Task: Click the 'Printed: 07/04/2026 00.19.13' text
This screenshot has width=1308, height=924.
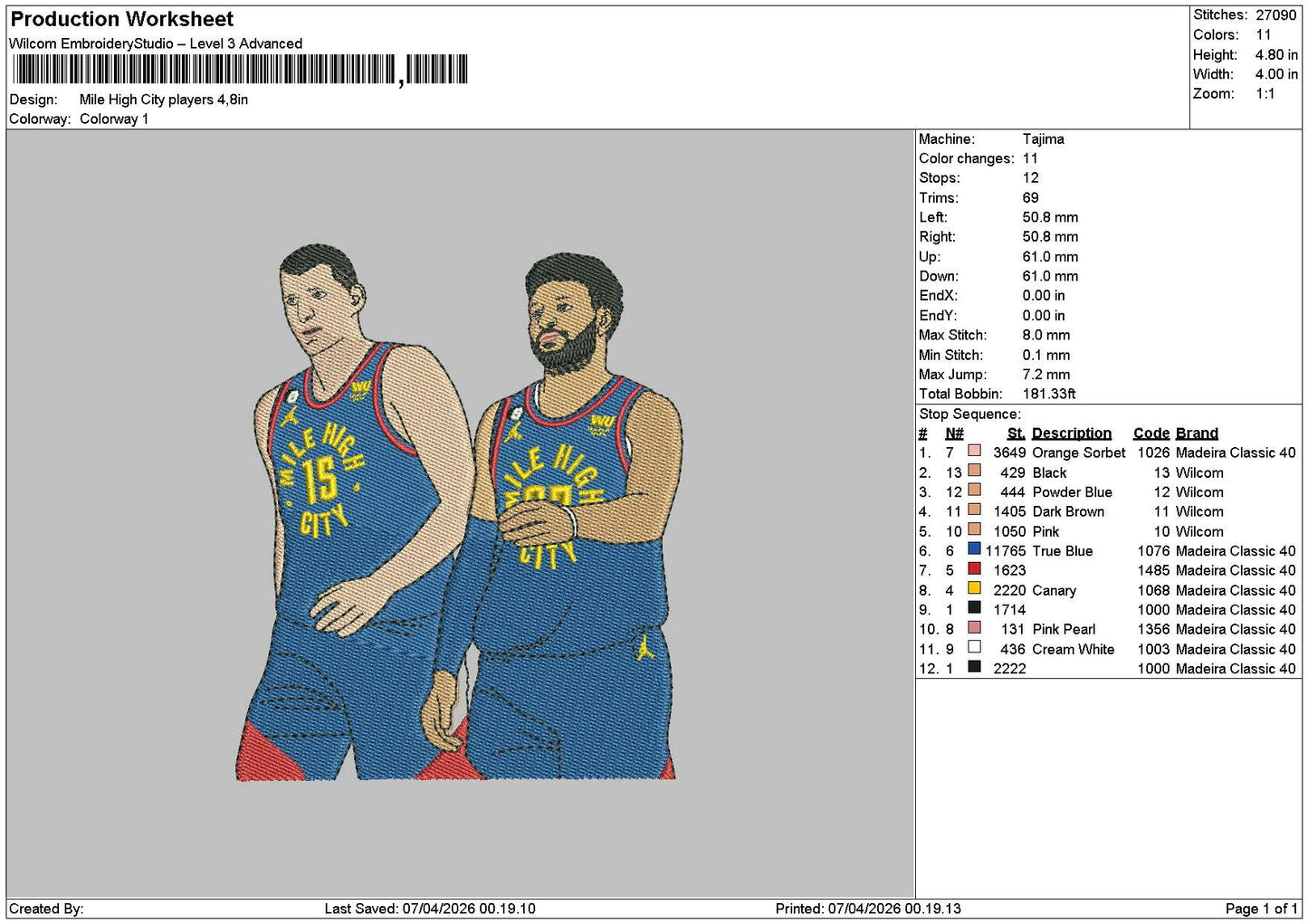Action: point(868,909)
